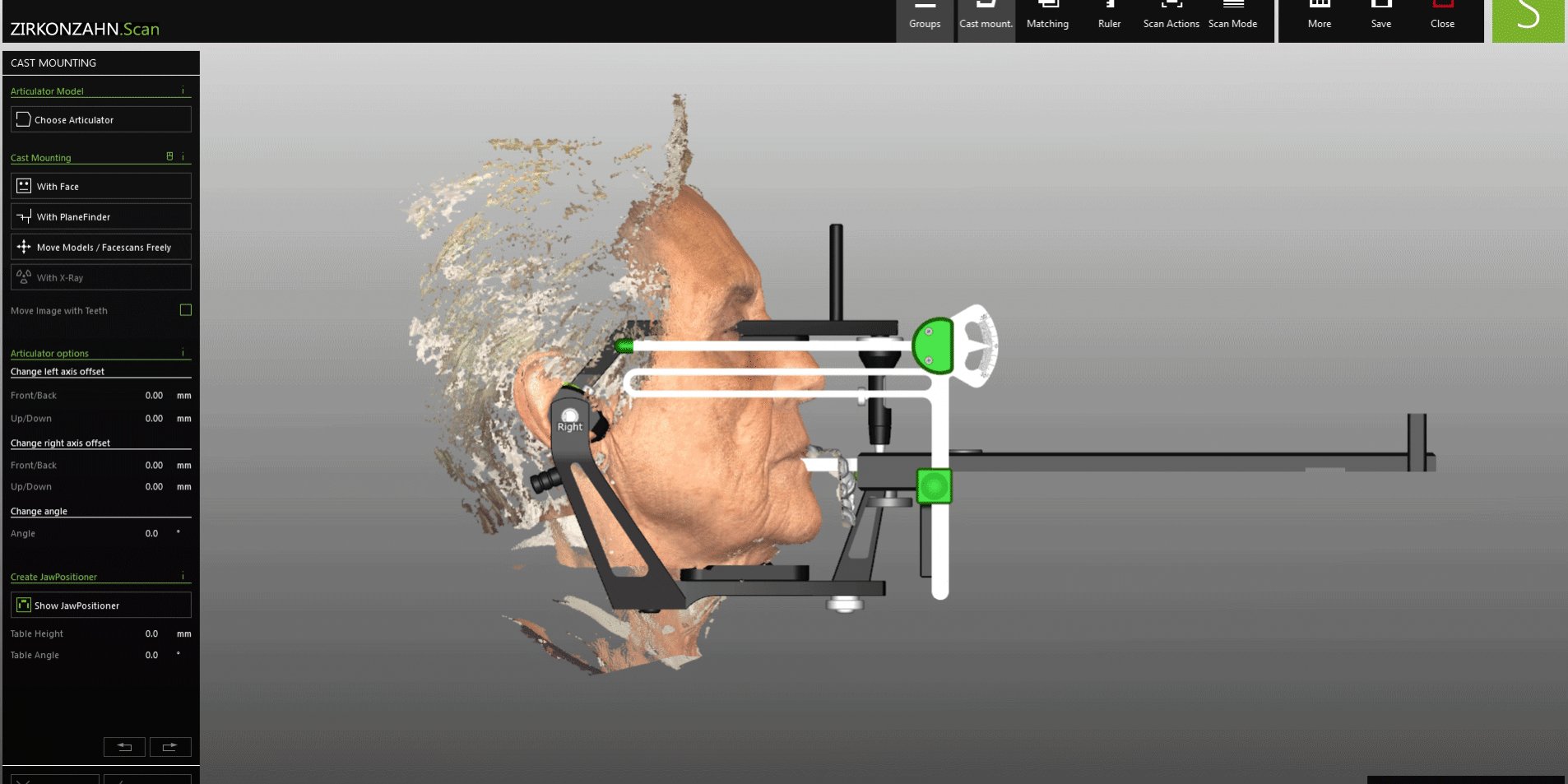
Task: Click the redo arrow button
Action: click(x=170, y=747)
